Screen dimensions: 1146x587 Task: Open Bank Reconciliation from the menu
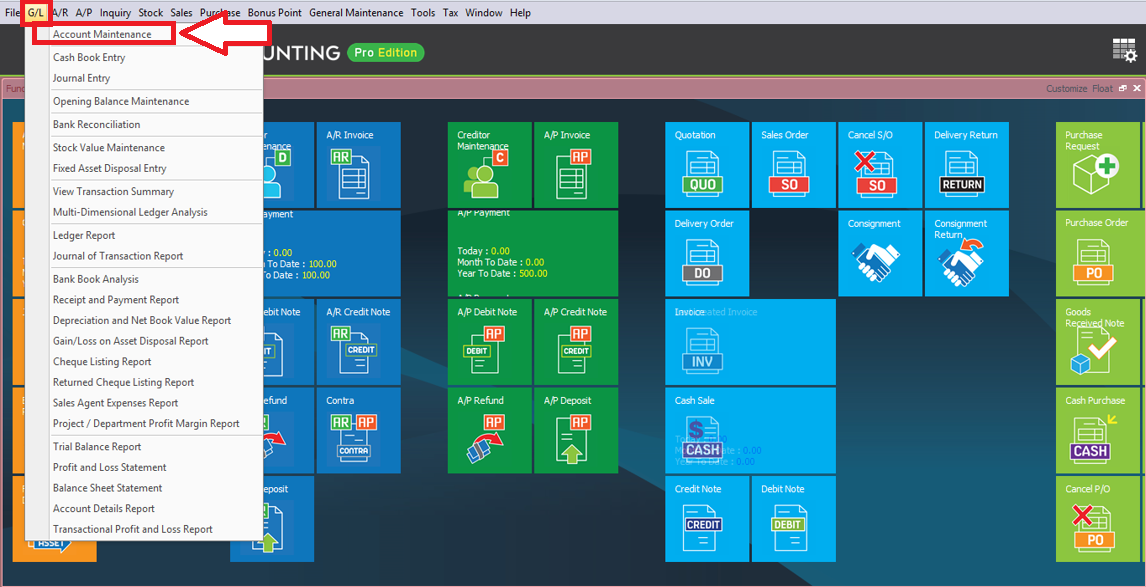[x=96, y=125]
